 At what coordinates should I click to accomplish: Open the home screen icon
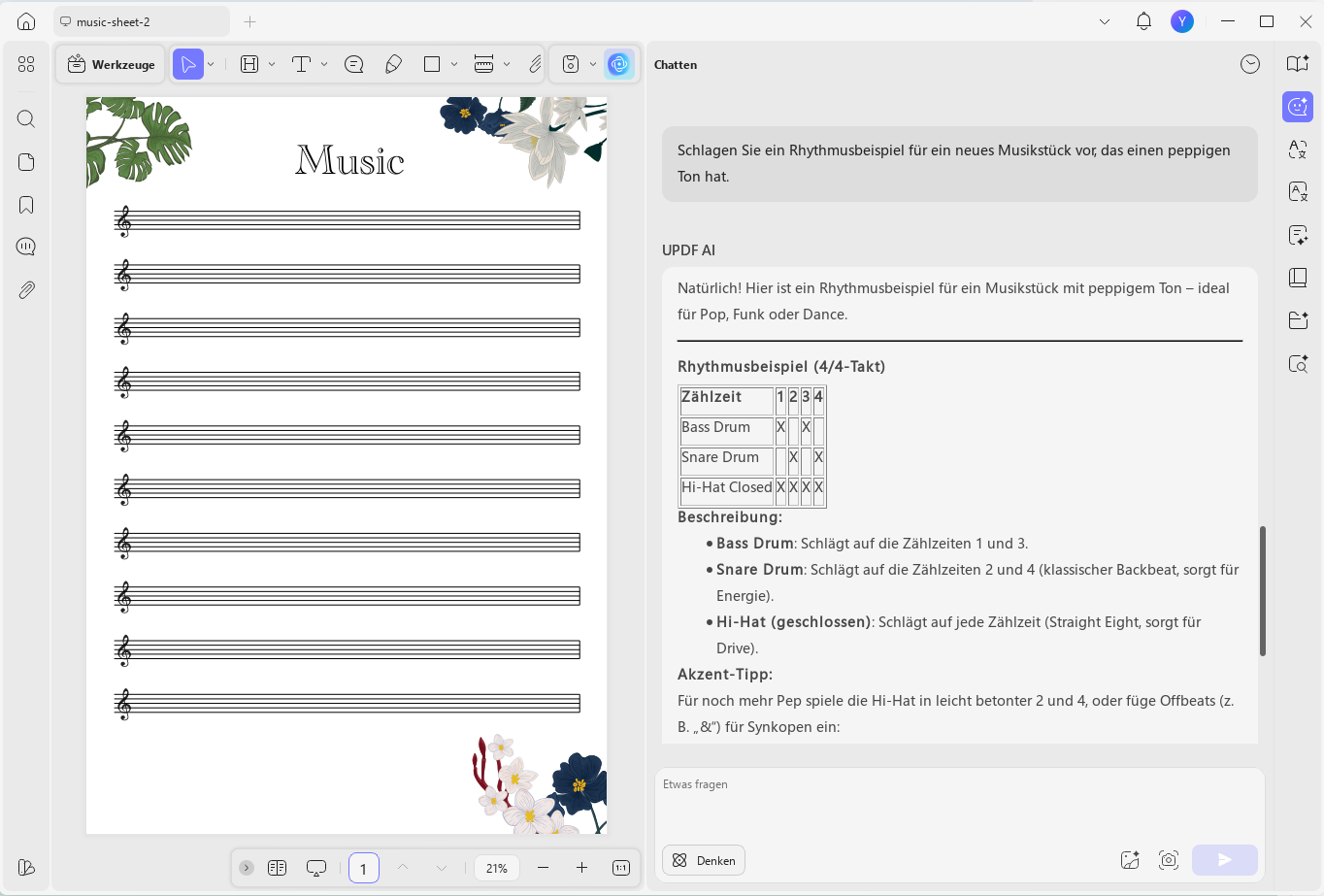[x=26, y=21]
